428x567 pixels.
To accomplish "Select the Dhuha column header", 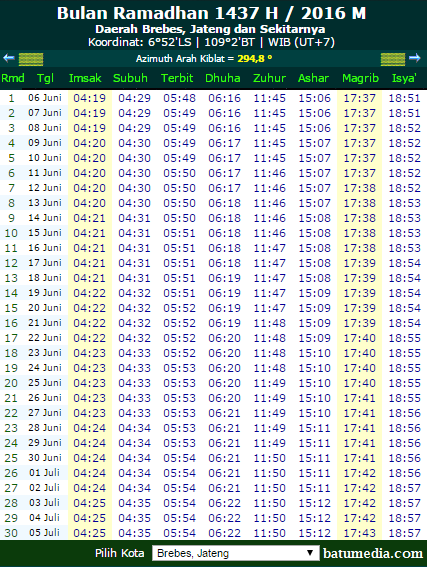I will (x=223, y=78).
